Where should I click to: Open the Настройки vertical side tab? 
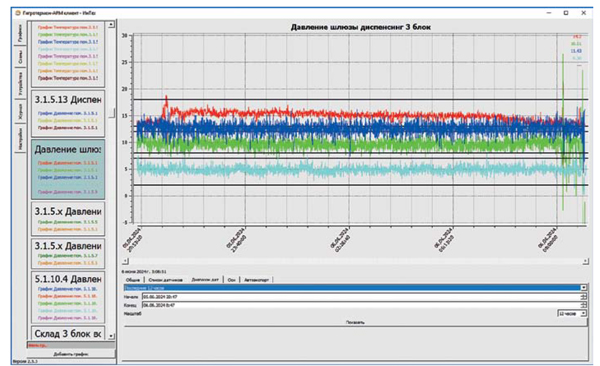click(x=20, y=138)
